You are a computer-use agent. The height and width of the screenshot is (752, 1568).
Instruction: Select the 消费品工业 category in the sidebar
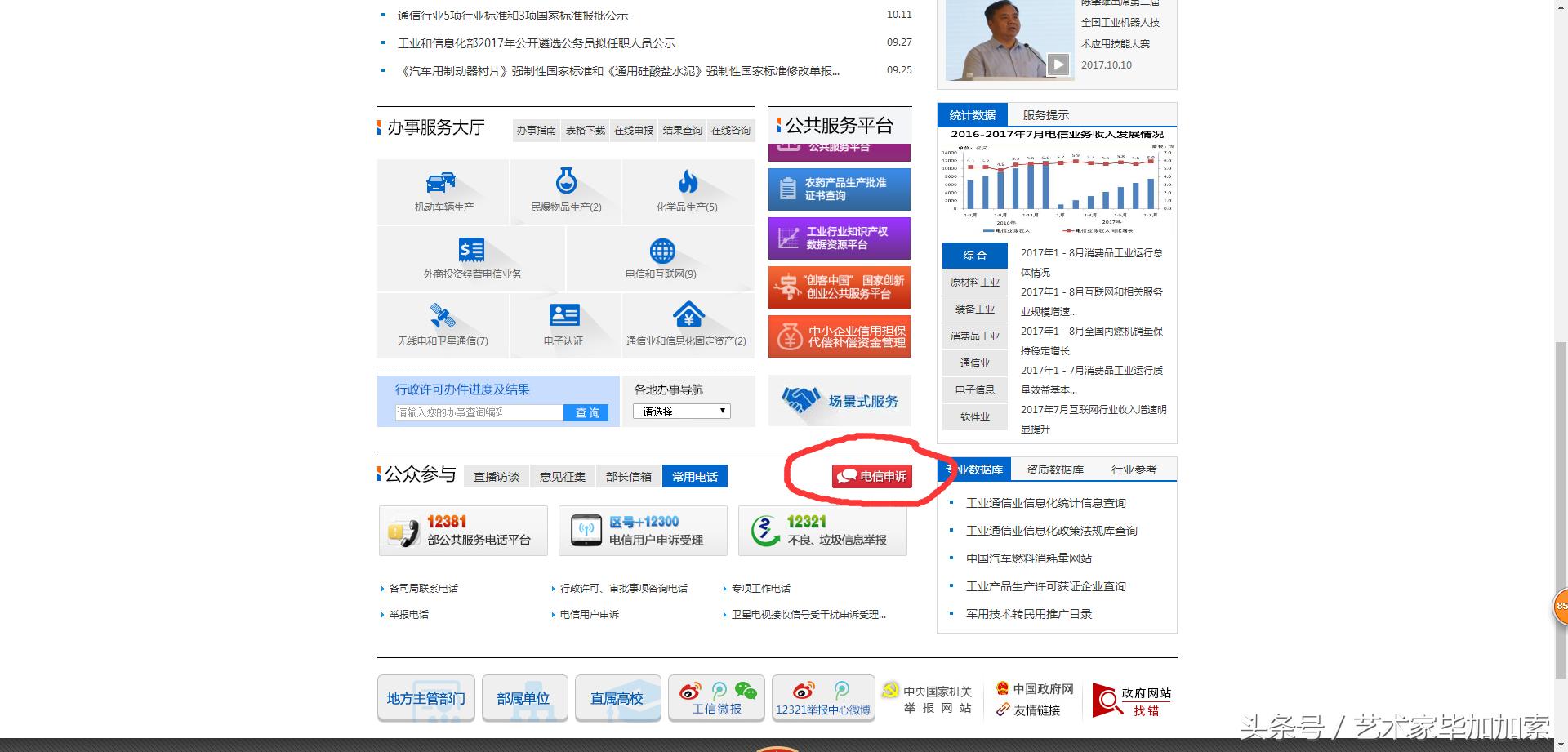coord(974,335)
